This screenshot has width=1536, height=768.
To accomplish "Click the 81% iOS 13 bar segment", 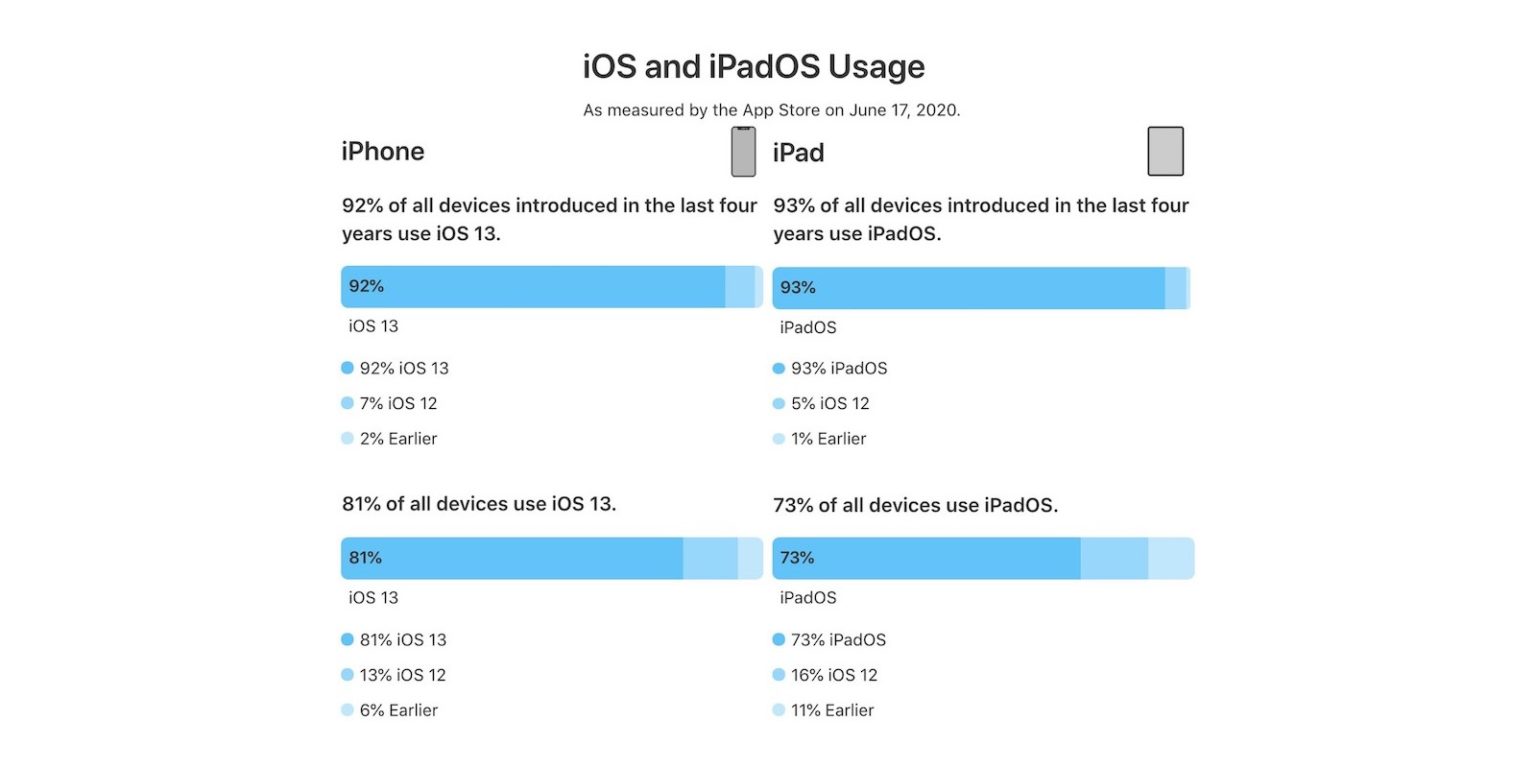I will 511,558.
